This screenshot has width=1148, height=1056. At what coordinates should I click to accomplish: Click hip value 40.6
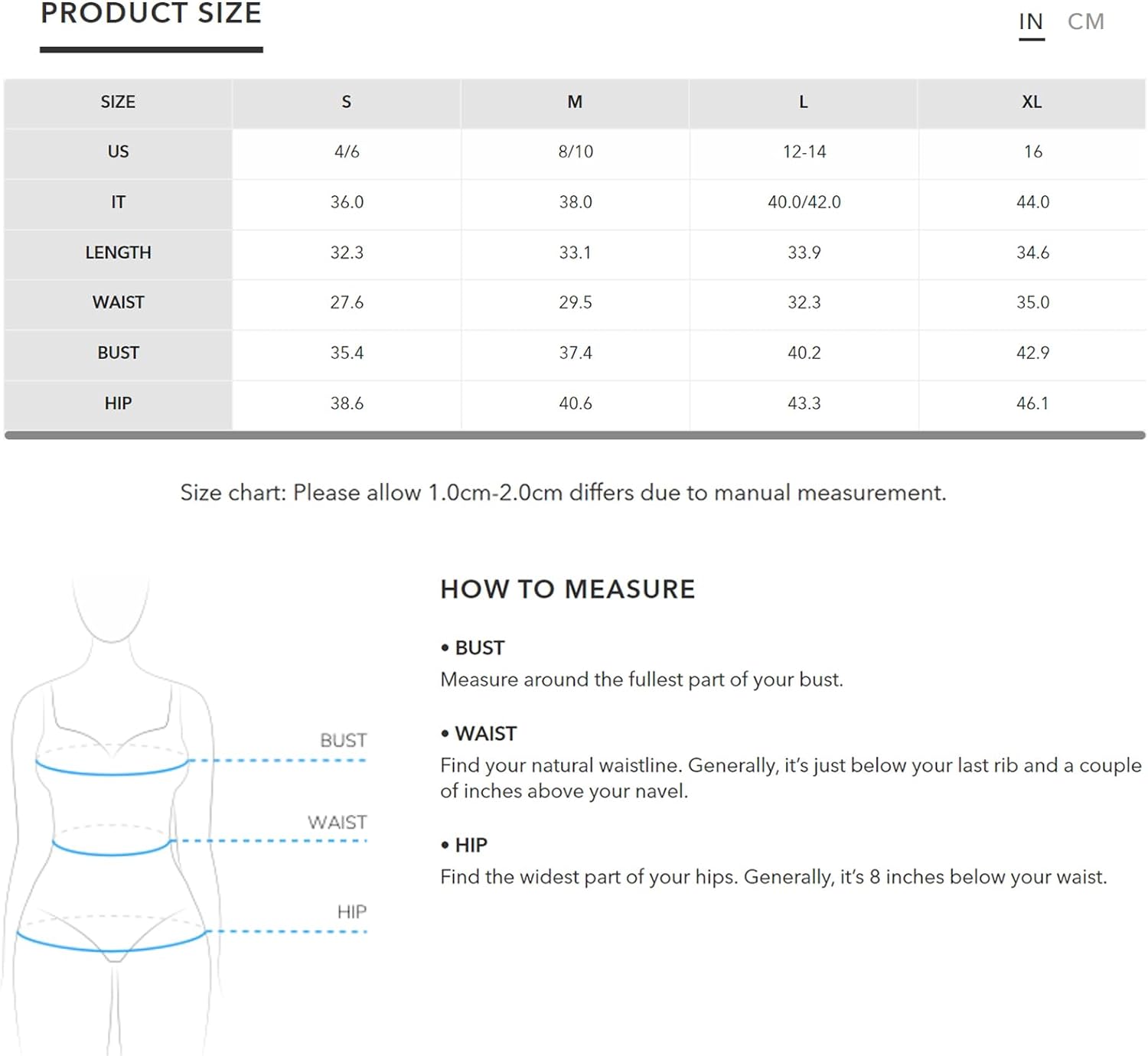(576, 403)
